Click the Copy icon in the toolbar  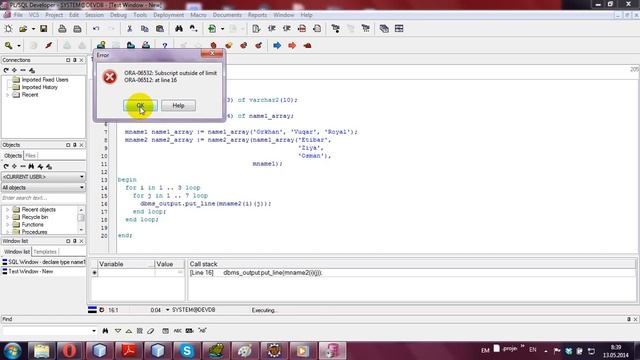point(144,29)
